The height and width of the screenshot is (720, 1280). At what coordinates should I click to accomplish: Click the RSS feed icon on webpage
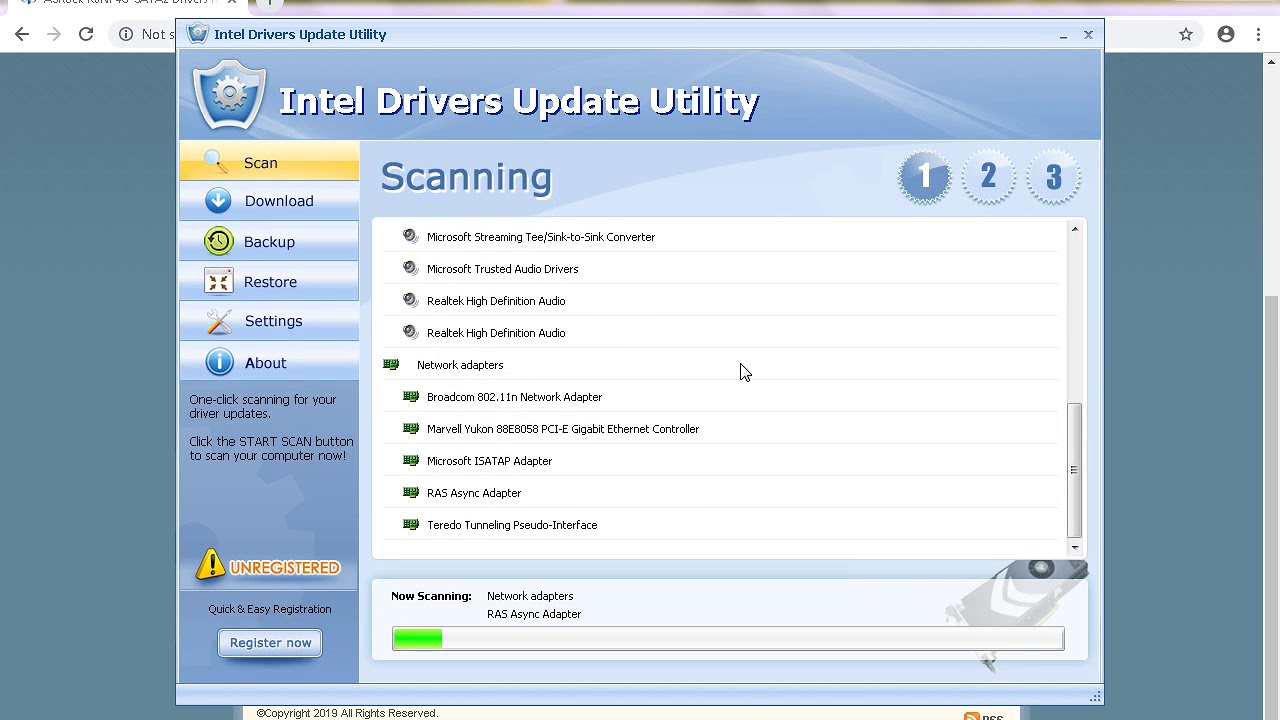(x=971, y=716)
